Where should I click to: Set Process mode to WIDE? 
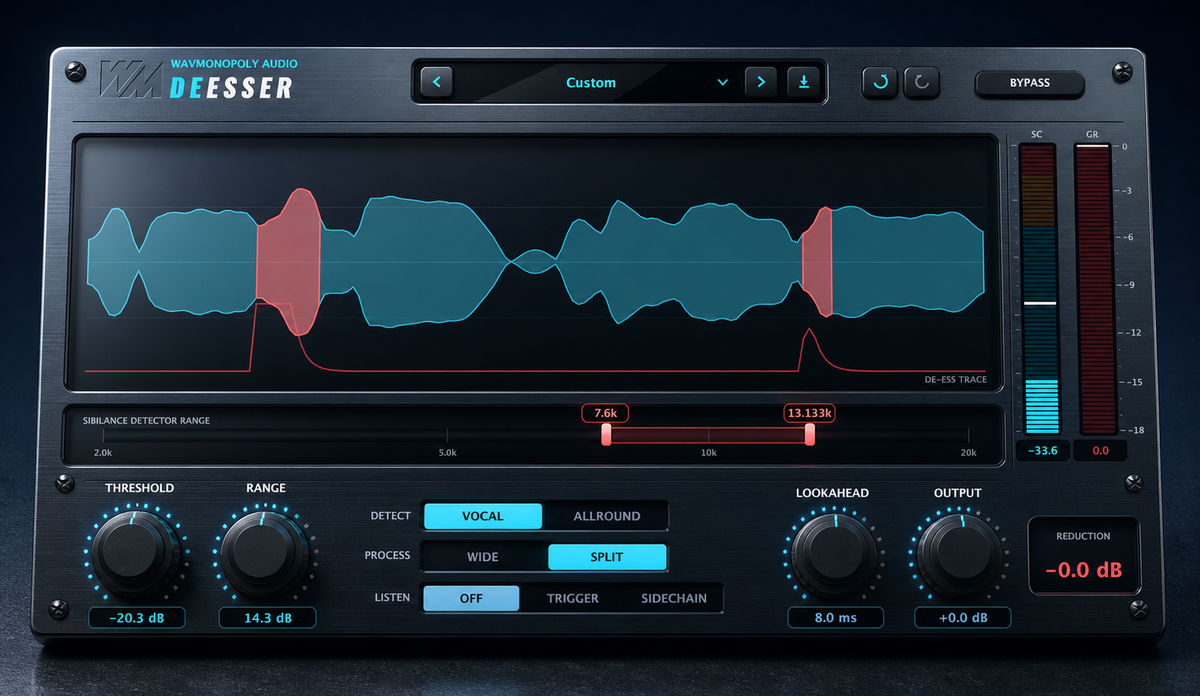483,557
